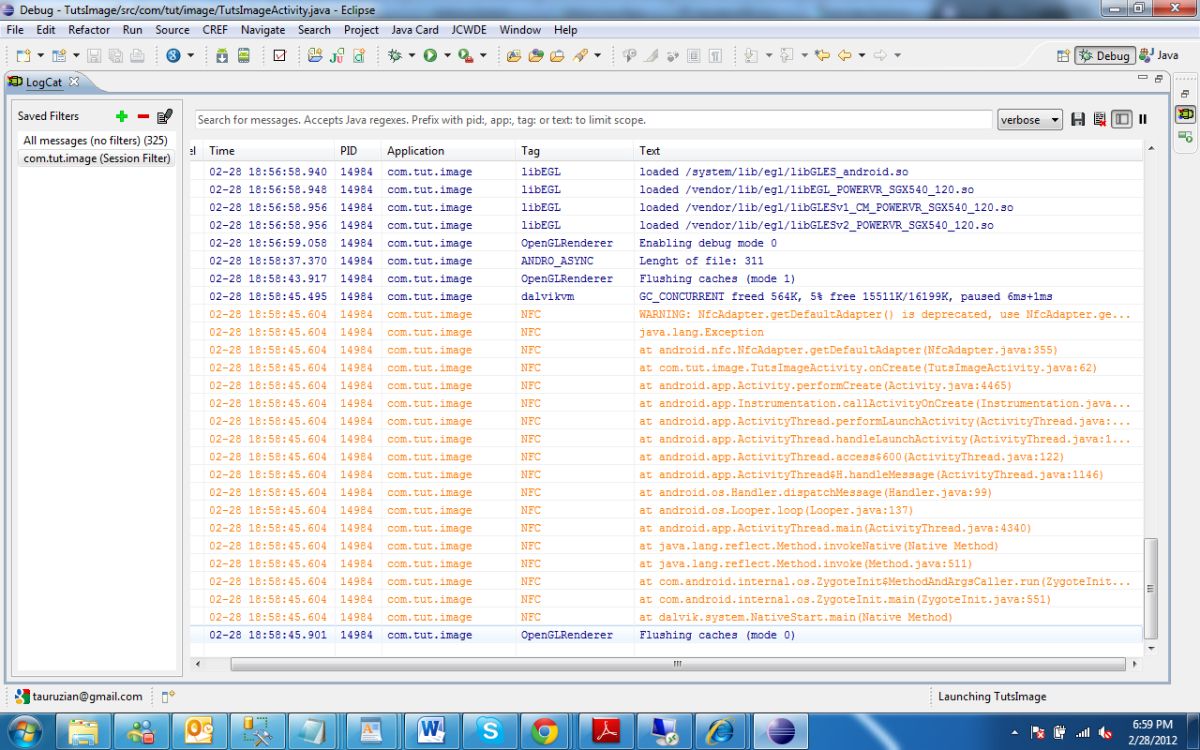Click the New file toolbar icon
This screenshot has height=750, width=1200.
[x=23, y=56]
